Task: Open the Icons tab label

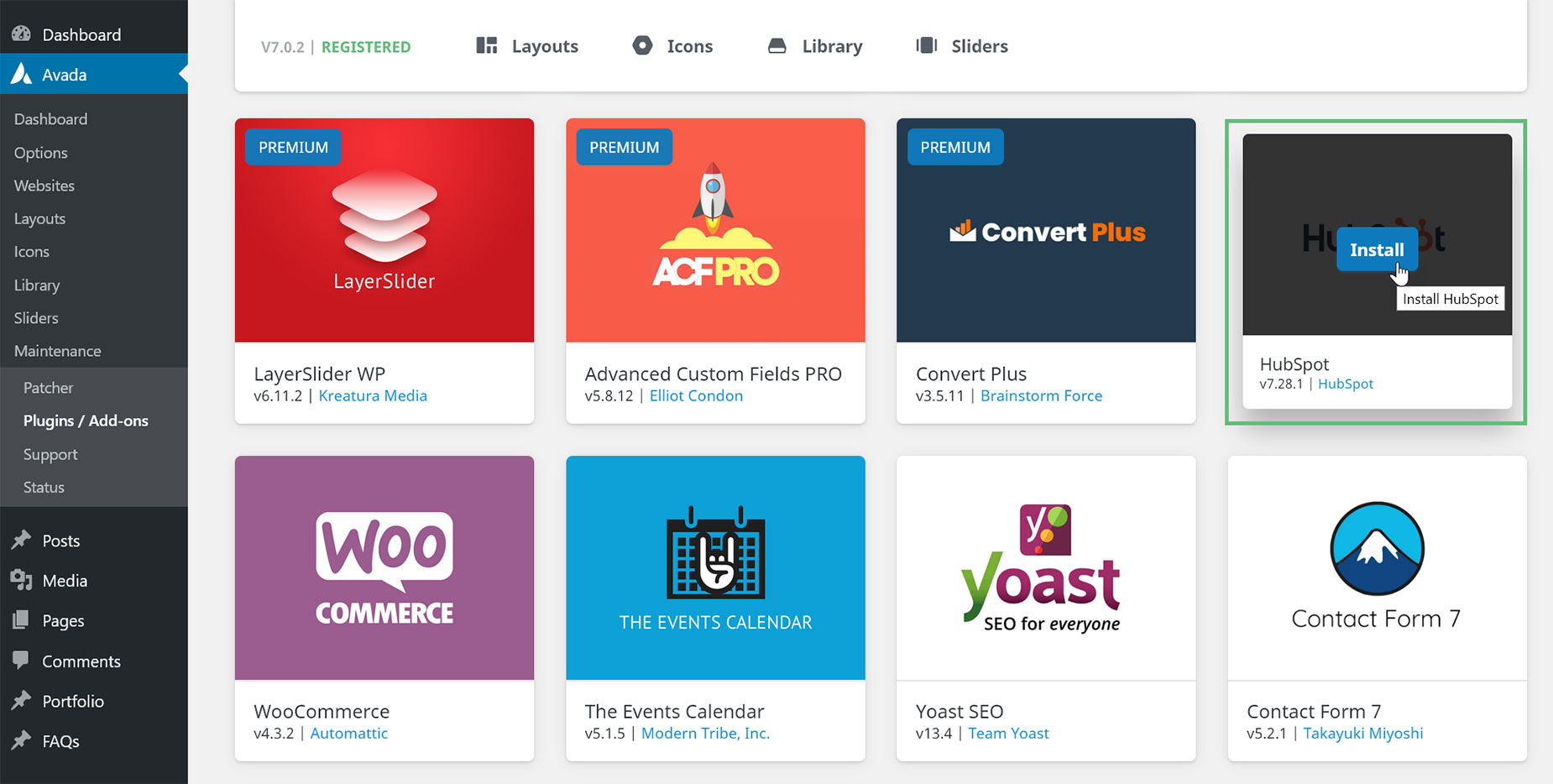Action: [690, 46]
